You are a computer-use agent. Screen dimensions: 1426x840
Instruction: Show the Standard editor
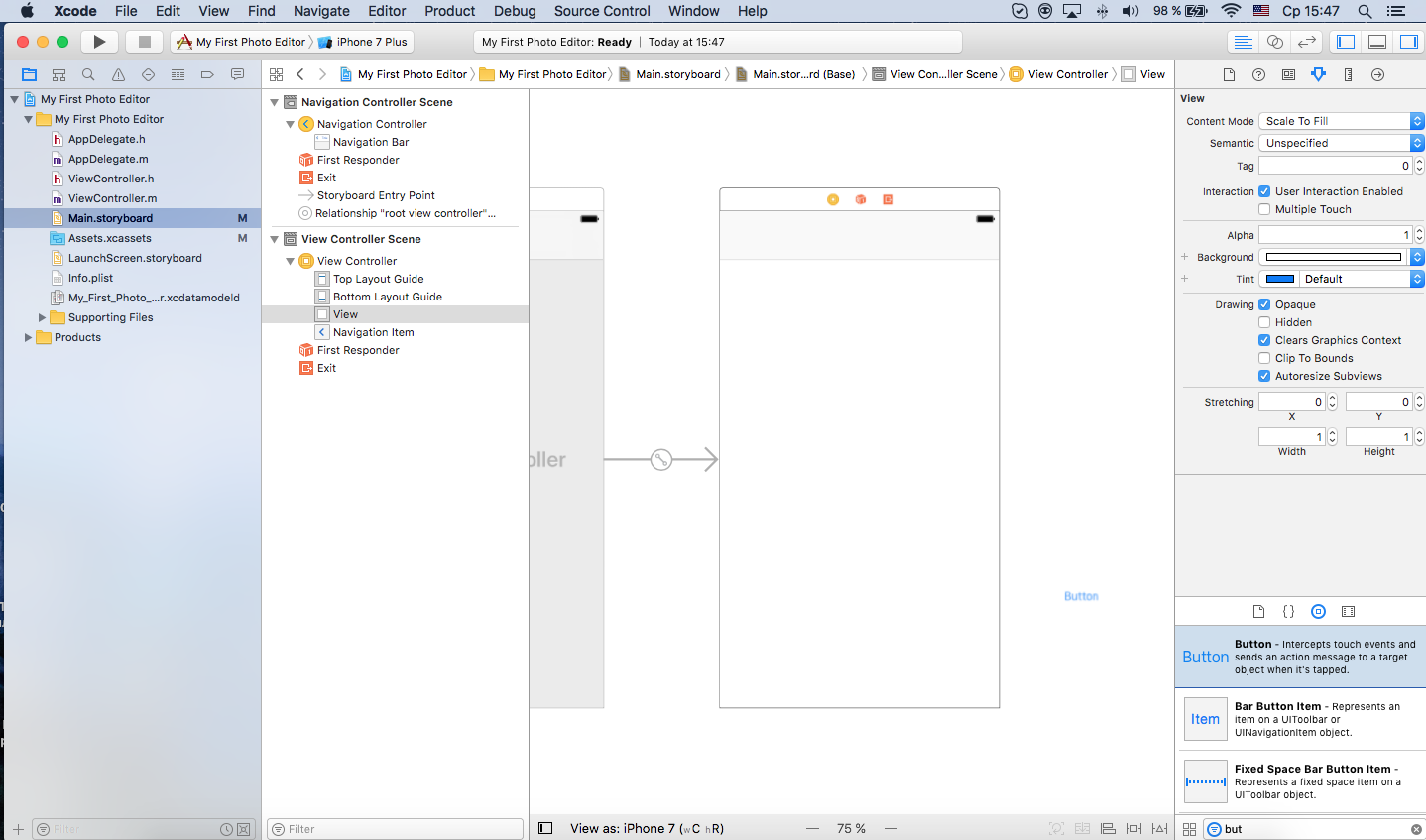[1243, 42]
